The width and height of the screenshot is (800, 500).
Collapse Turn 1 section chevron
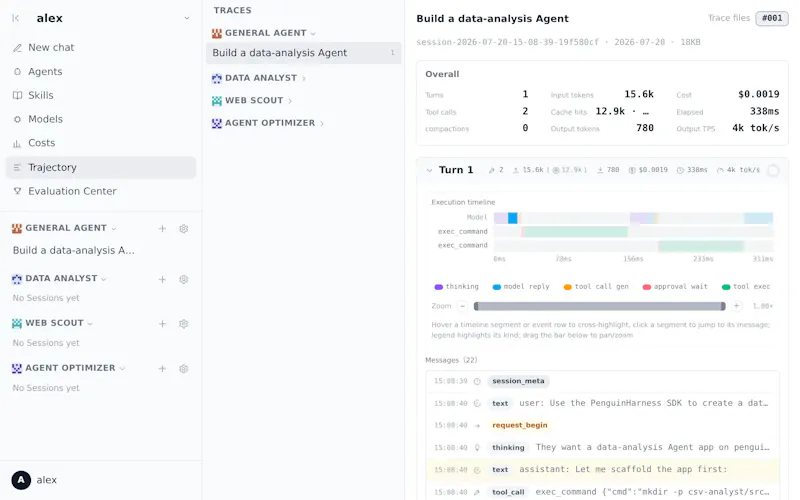429,170
